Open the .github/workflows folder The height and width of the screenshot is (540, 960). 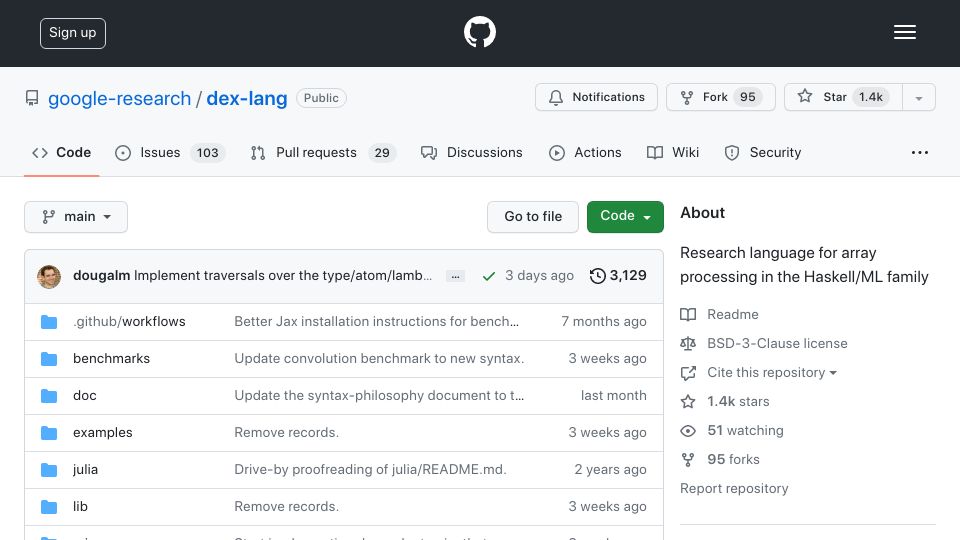129,321
